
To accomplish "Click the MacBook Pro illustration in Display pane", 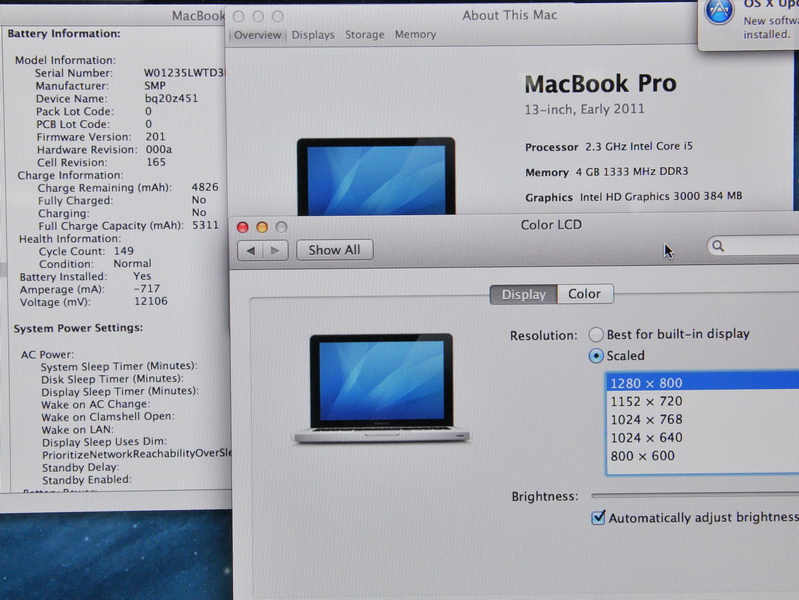I will pyautogui.click(x=381, y=388).
